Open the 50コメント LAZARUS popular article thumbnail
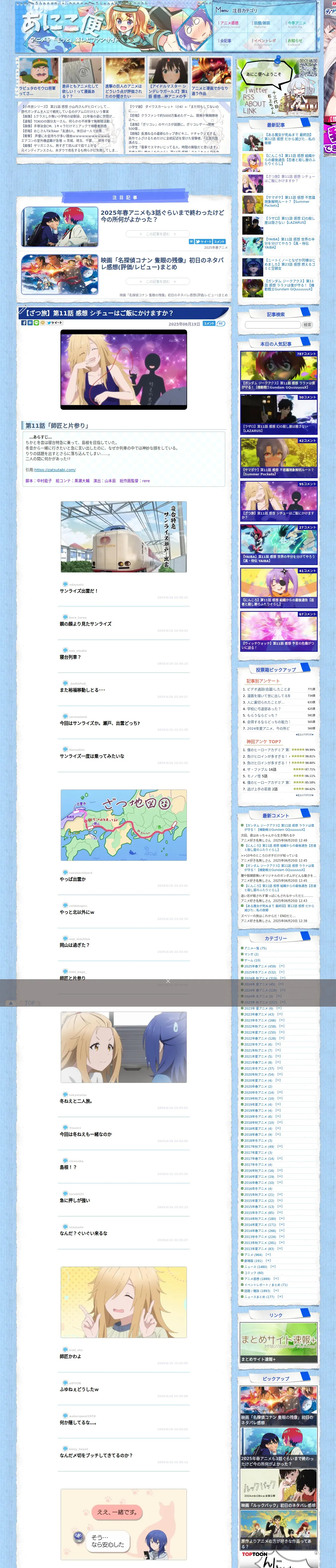 279,414
